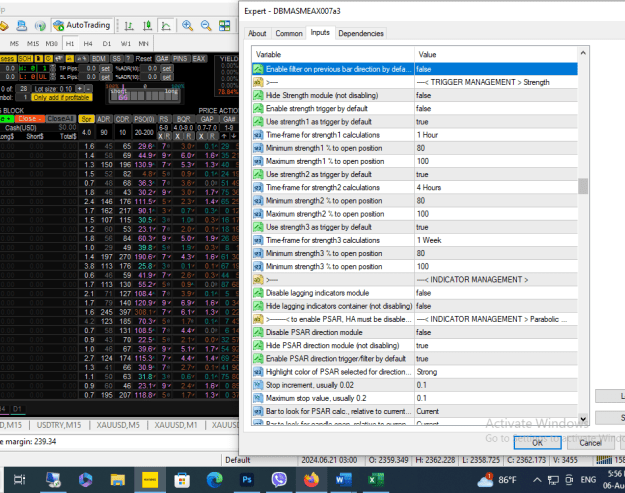The height and width of the screenshot is (493, 625).
Task: Toggle the PSO(0) column header button
Action: coord(144,119)
